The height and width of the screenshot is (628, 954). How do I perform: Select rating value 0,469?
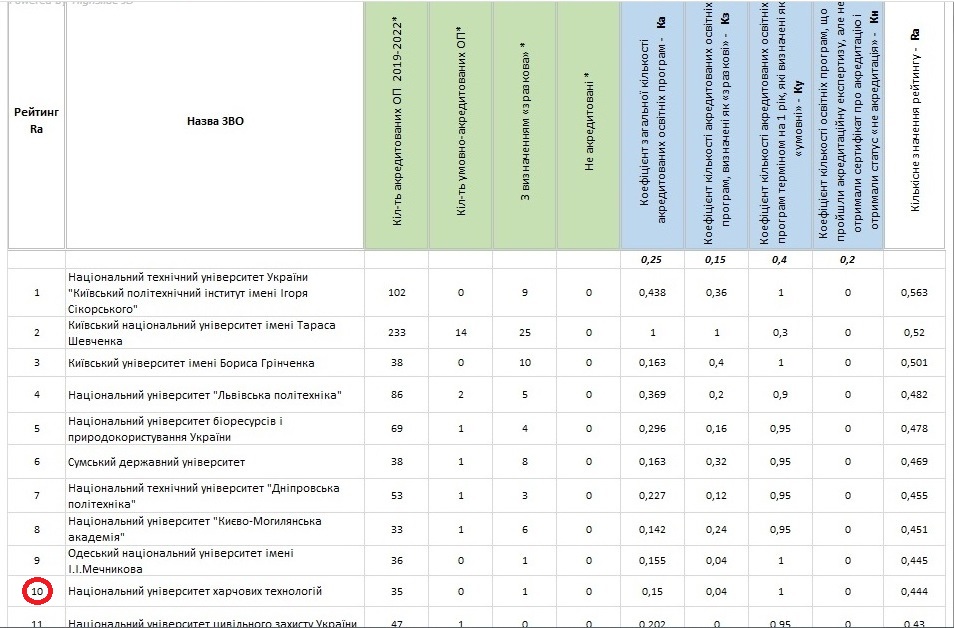click(x=914, y=461)
